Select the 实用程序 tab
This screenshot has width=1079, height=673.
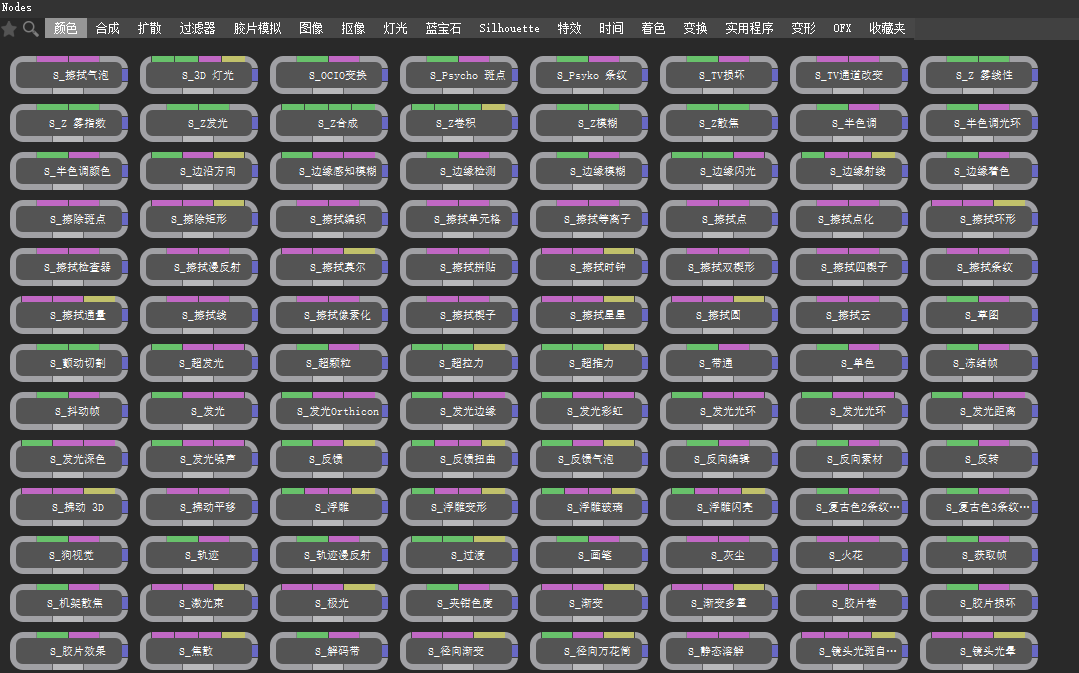[749, 28]
